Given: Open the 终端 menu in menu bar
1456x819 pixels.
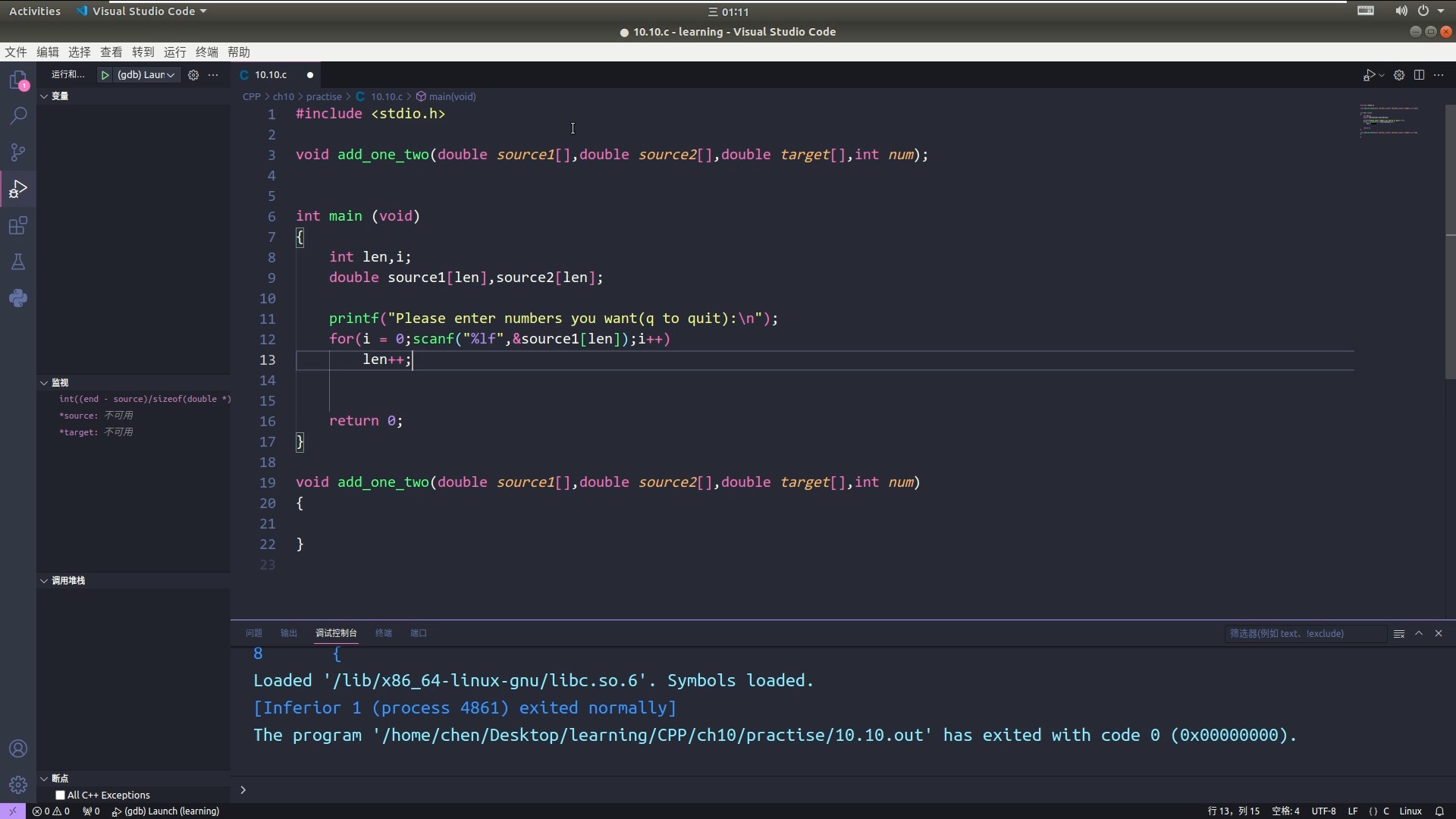Looking at the screenshot, I should pyautogui.click(x=206, y=52).
